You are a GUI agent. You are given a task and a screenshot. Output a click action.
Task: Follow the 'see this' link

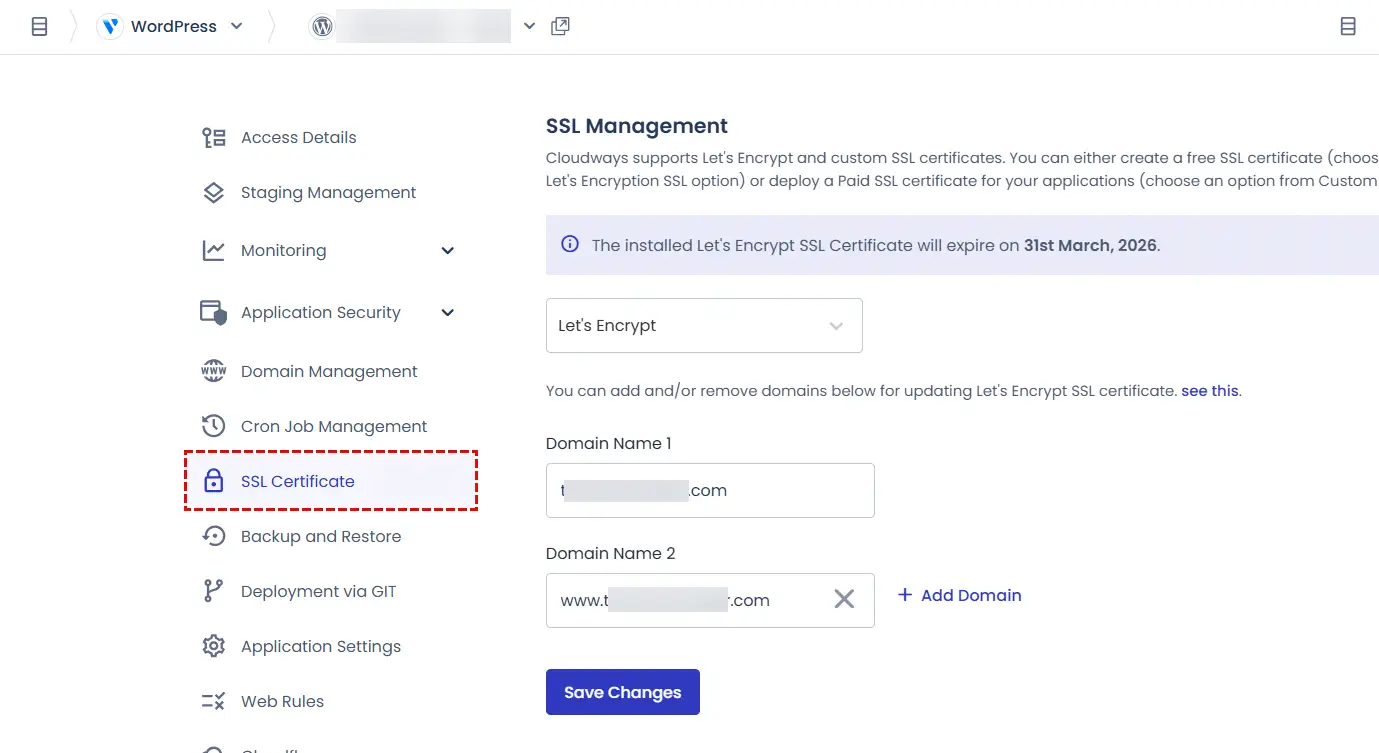coord(1209,391)
